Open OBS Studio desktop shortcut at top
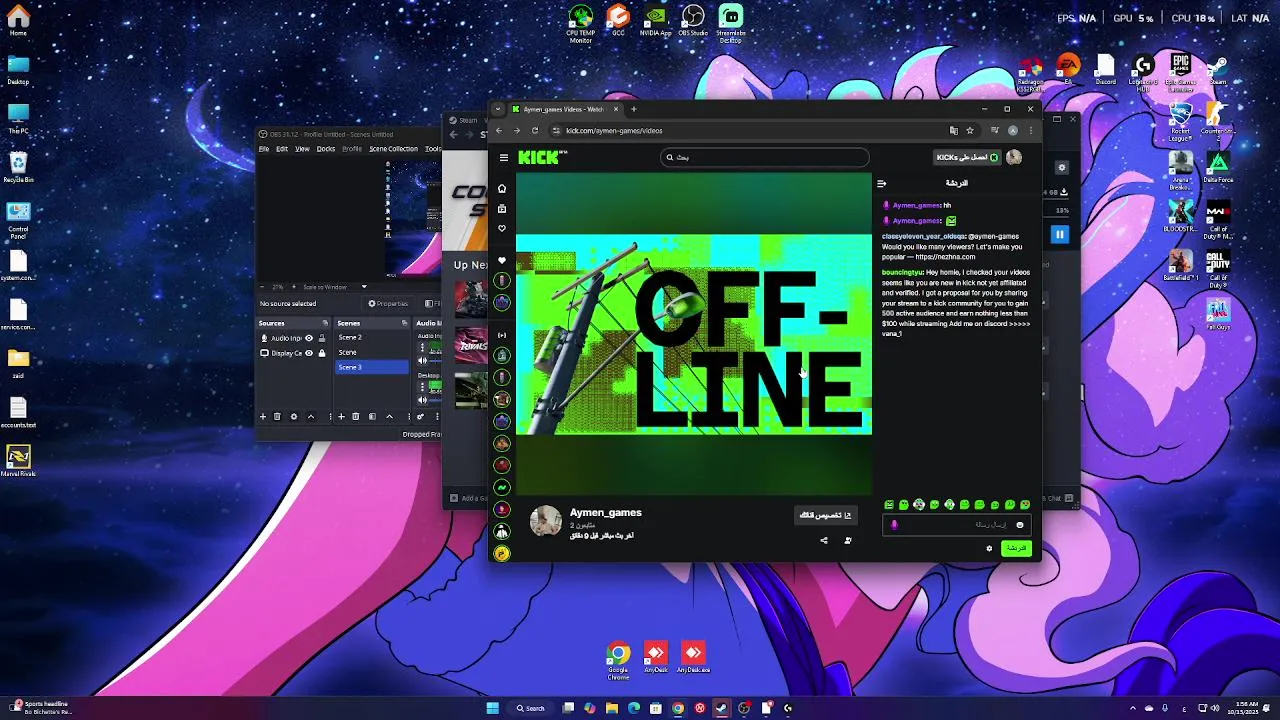This screenshot has width=1280, height=720. click(693, 21)
